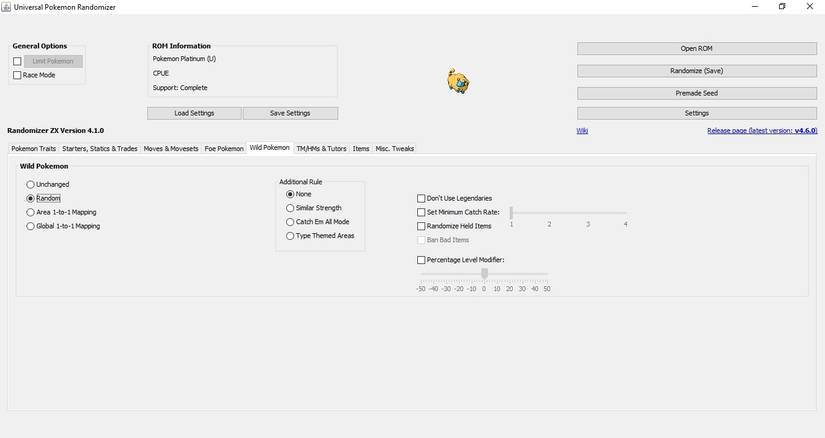The image size is (825, 438).
Task: Click the disabled Limit Pokemon button
Action: pos(53,61)
